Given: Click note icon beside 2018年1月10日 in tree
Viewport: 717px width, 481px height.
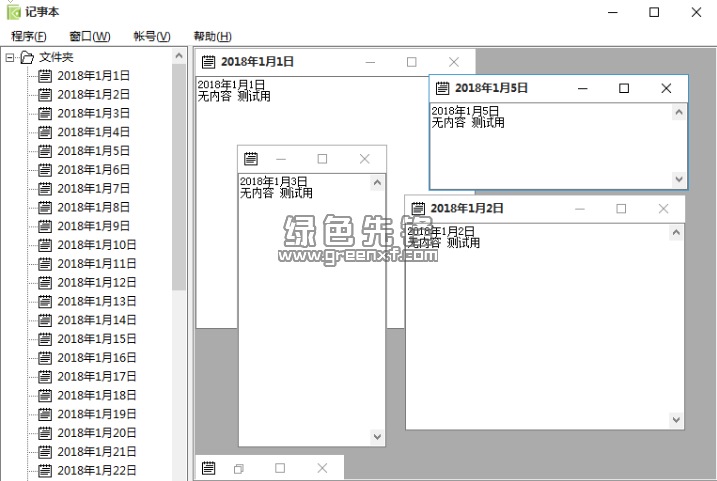Looking at the screenshot, I should (45, 245).
